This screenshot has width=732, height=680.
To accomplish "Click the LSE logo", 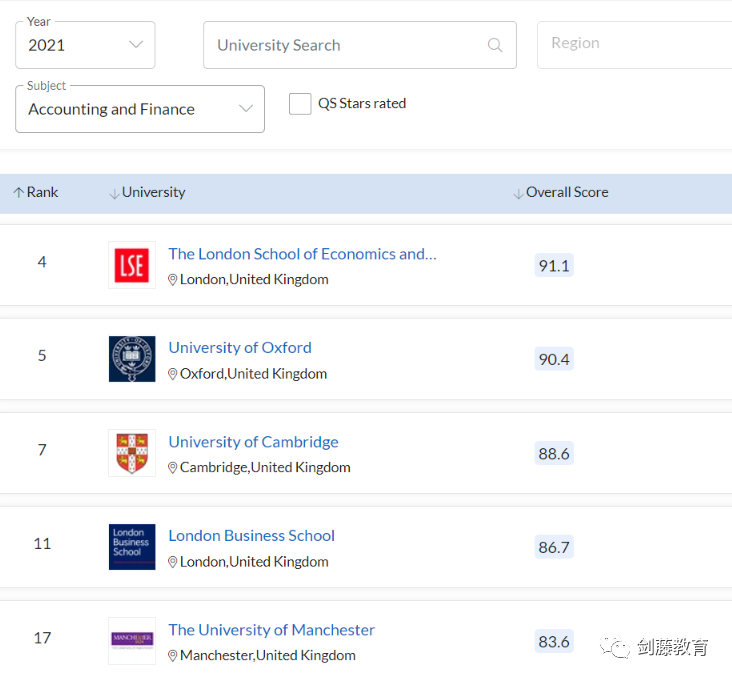I will [132, 265].
